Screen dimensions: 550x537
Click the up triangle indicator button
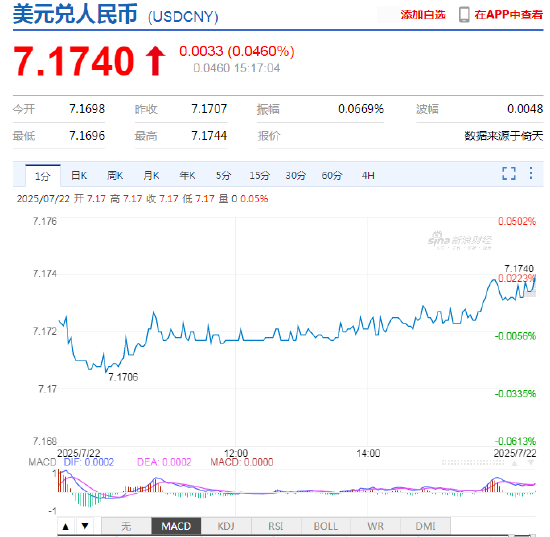(x=66, y=526)
